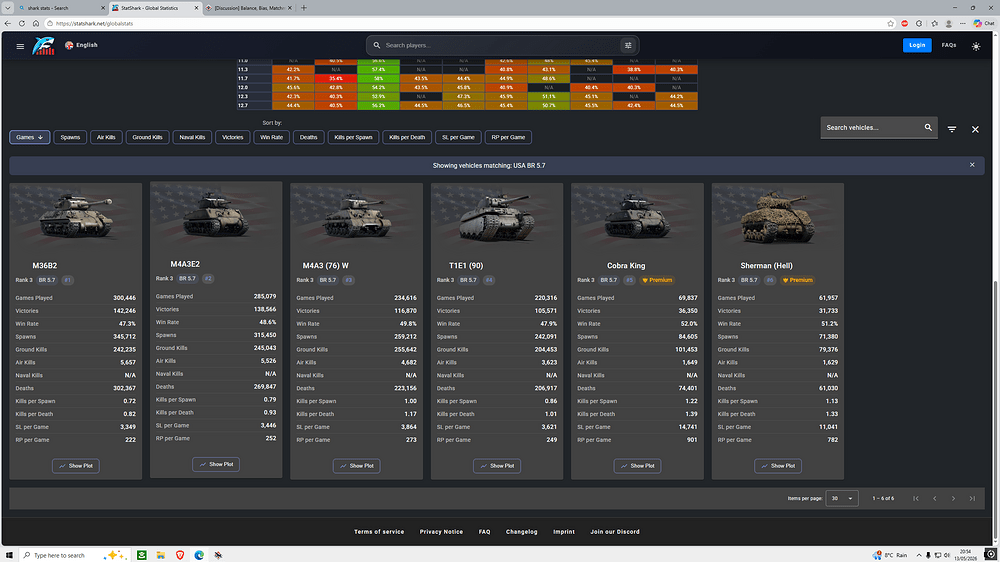Sort vehicles by Kills per Death
Screen dimensions: 1000x562
pyautogui.click(x=407, y=137)
